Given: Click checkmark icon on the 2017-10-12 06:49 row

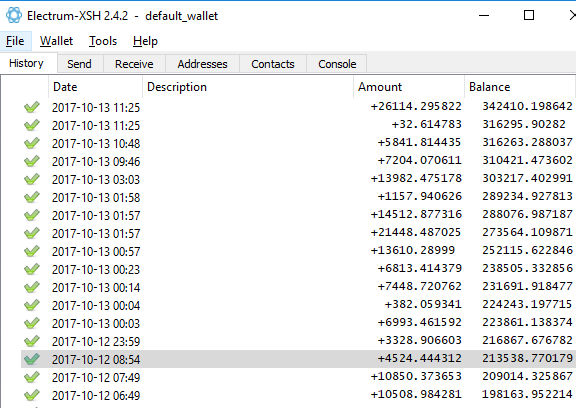Looking at the screenshot, I should point(32,395).
